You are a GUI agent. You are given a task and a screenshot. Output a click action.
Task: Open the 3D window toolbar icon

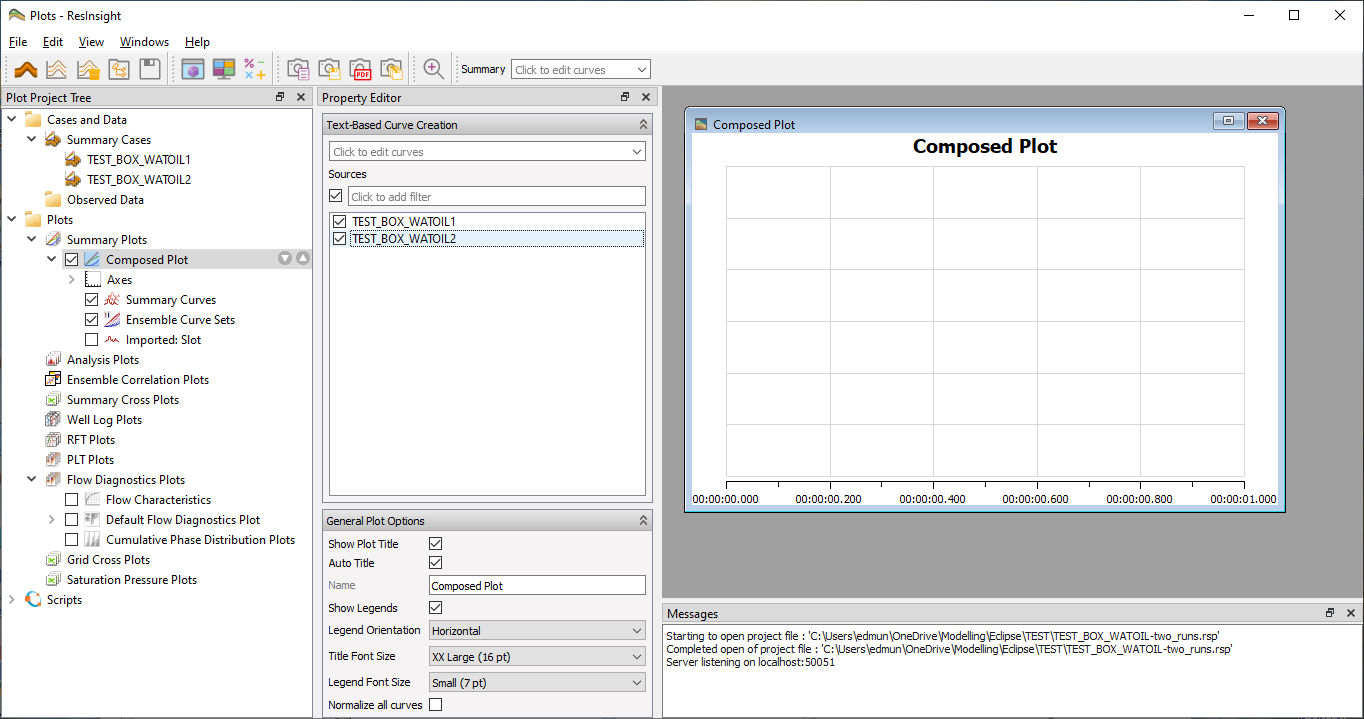click(x=193, y=69)
